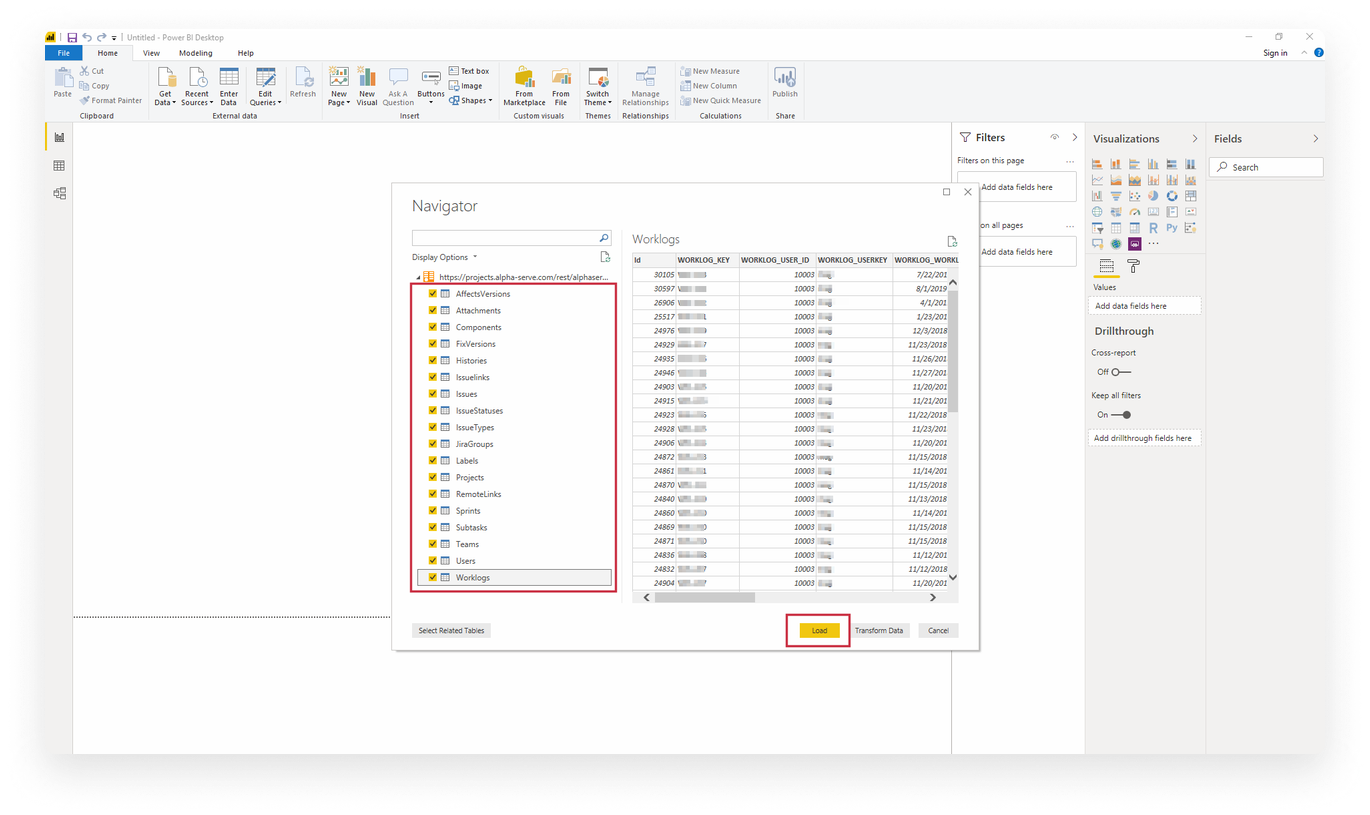Uncheck the Components table
This screenshot has height=815, width=1370.
point(433,327)
